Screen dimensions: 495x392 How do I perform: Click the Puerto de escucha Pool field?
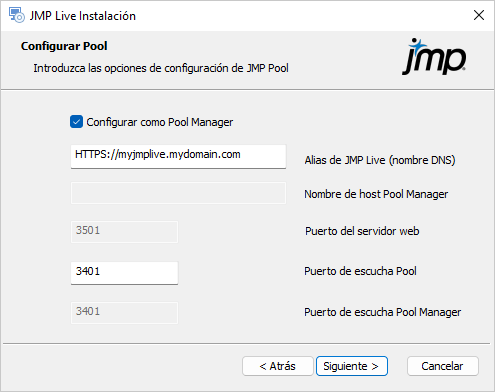124,273
